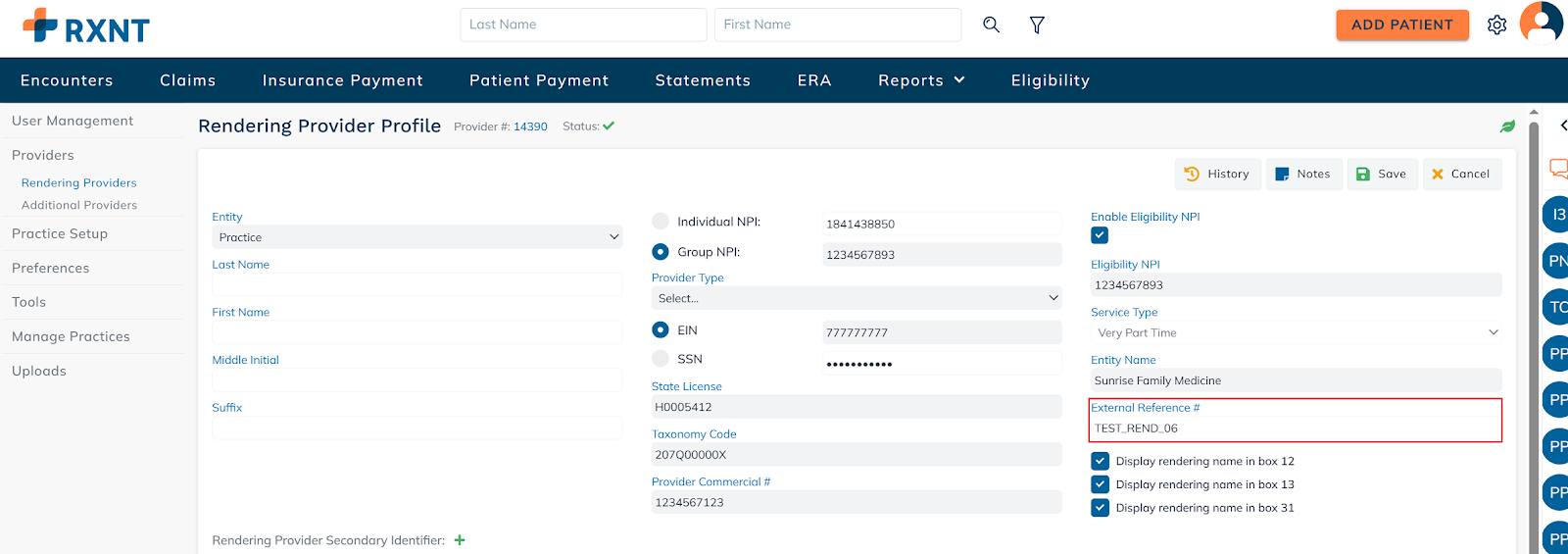Toggle Display rendering name in box 12

click(x=1100, y=461)
